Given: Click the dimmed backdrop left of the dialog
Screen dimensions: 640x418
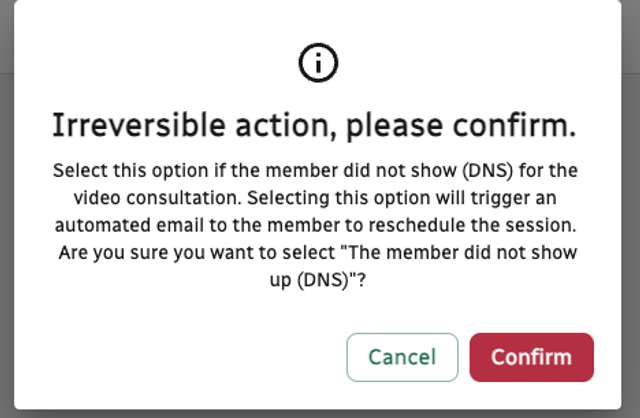Looking at the screenshot, I should (6, 200).
